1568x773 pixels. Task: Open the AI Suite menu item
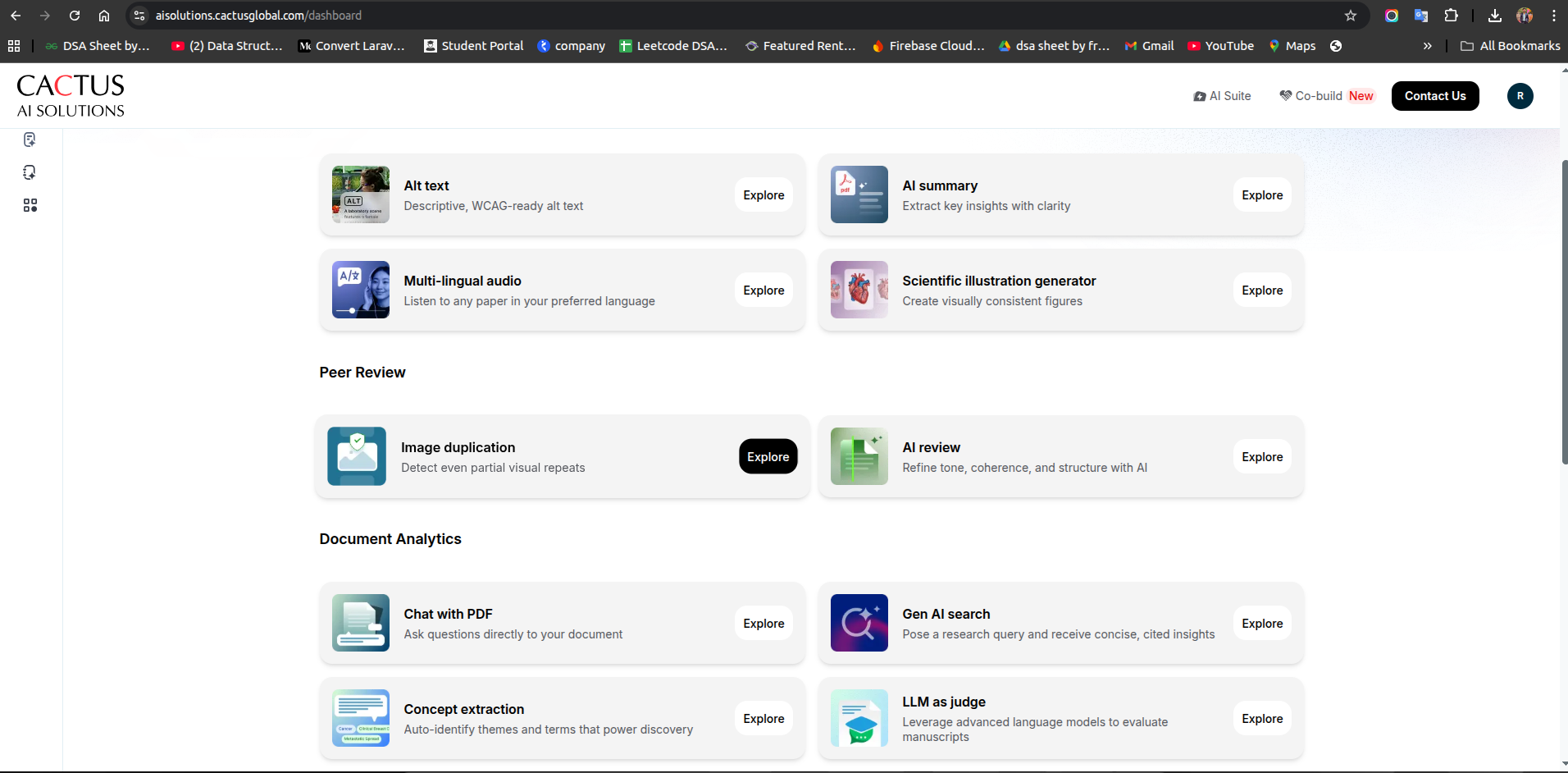(x=1222, y=96)
